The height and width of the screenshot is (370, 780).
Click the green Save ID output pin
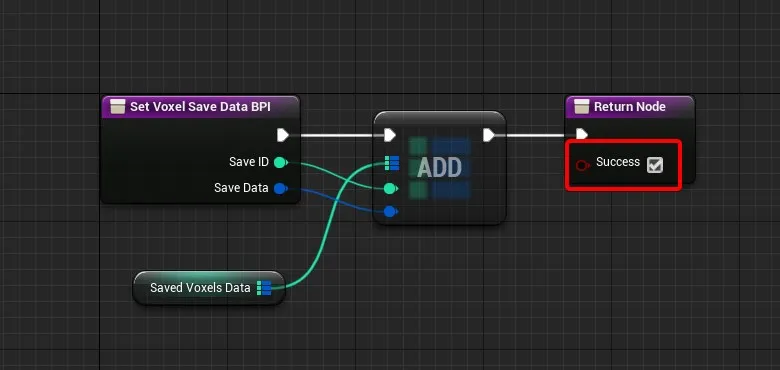pos(281,162)
